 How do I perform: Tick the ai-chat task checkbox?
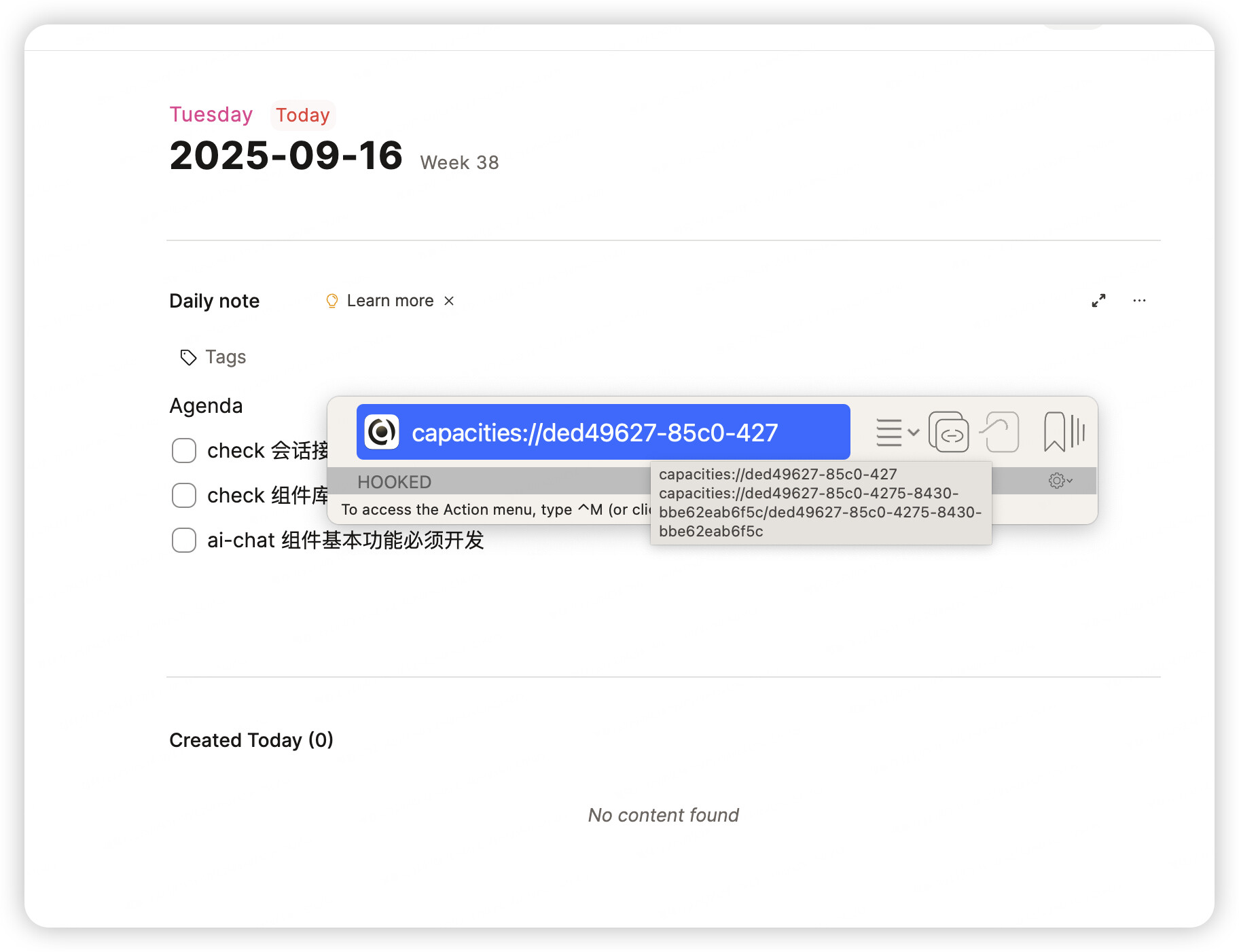(x=184, y=540)
